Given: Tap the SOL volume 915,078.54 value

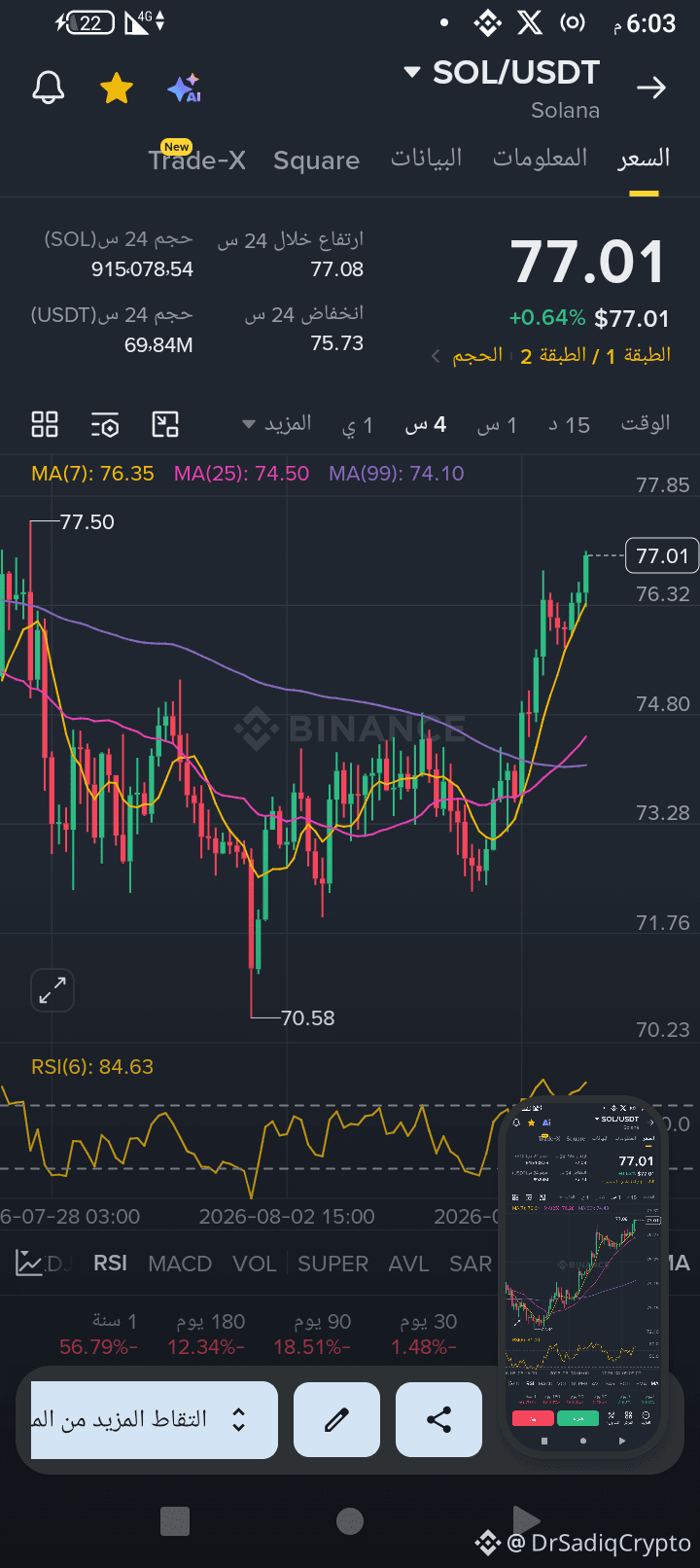Looking at the screenshot, I should [x=142, y=269].
